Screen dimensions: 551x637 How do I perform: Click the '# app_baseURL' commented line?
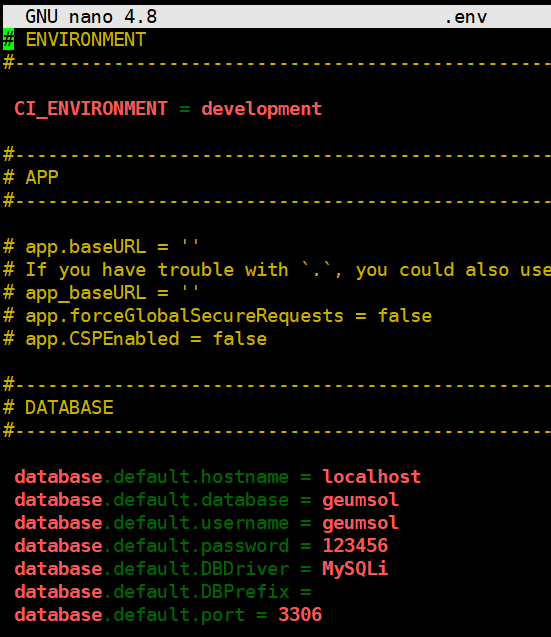102,293
